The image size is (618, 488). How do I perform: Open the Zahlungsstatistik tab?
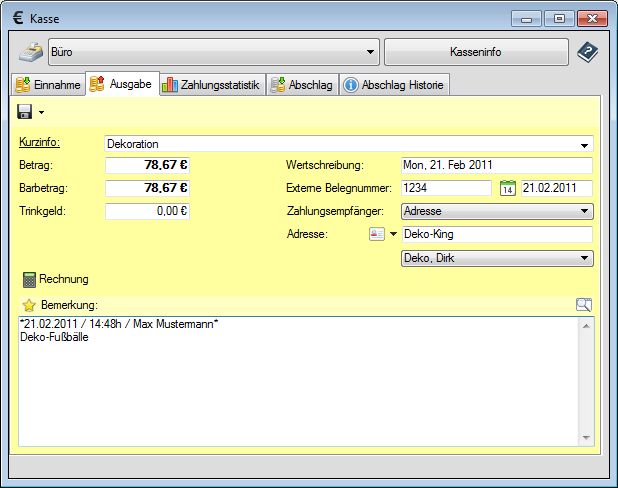(212, 85)
